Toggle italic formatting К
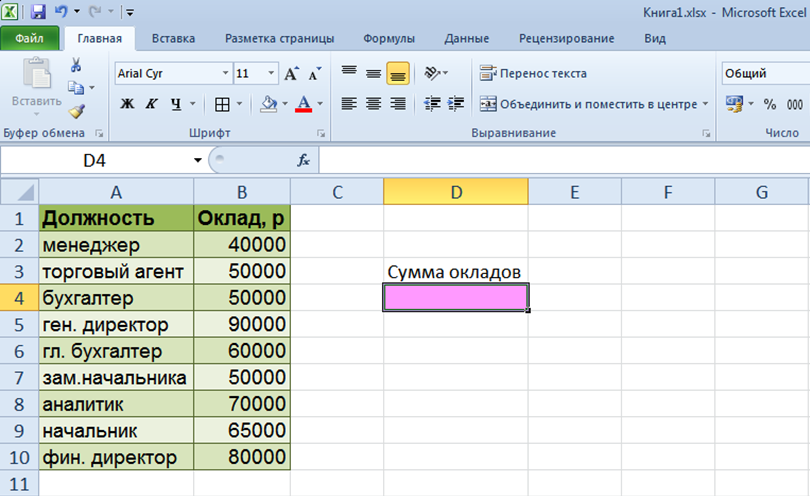810x496 pixels. tap(152, 104)
